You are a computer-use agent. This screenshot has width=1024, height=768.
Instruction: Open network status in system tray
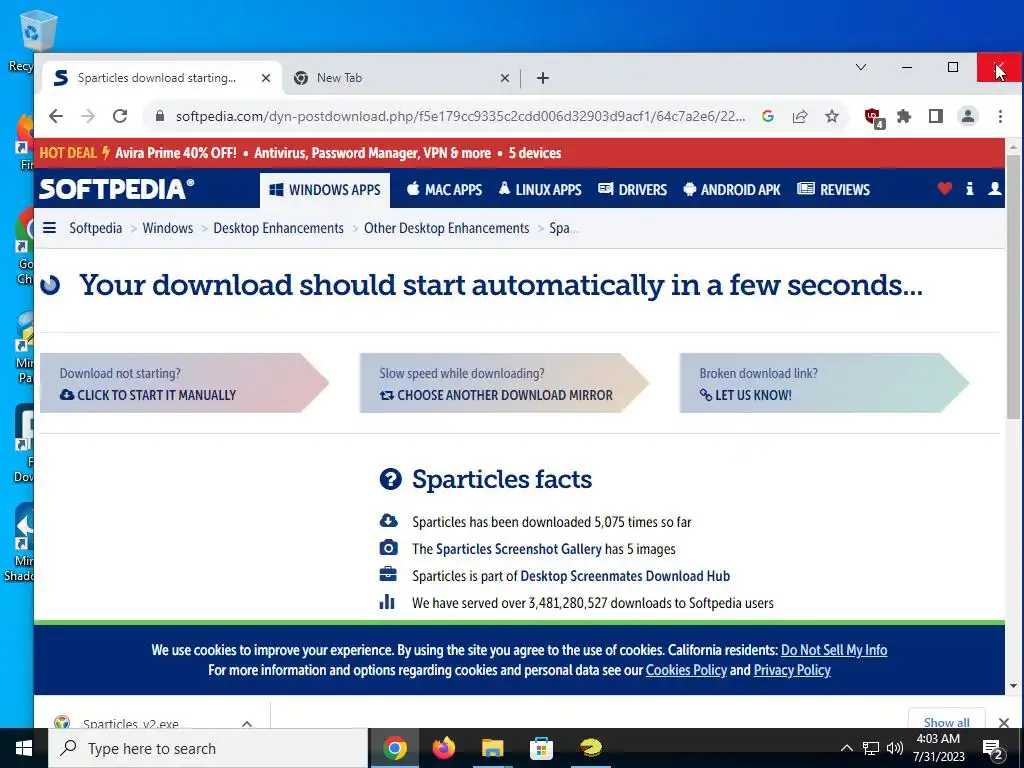(x=871, y=748)
